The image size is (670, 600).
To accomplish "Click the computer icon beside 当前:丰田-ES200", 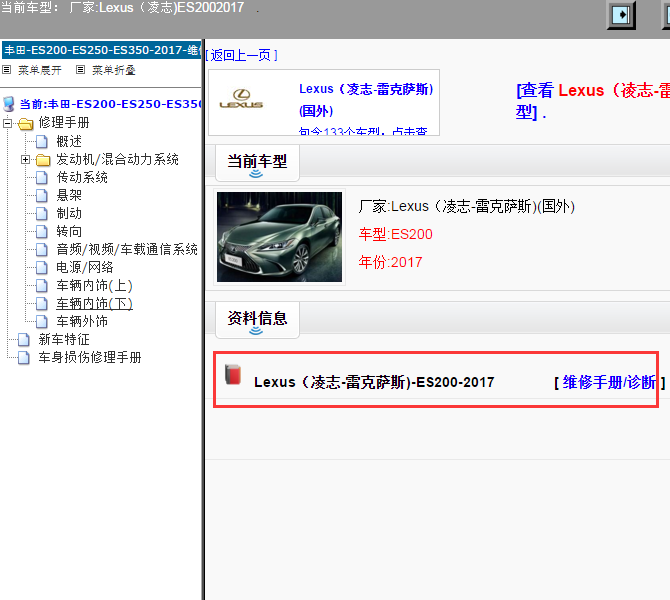I will pos(9,104).
